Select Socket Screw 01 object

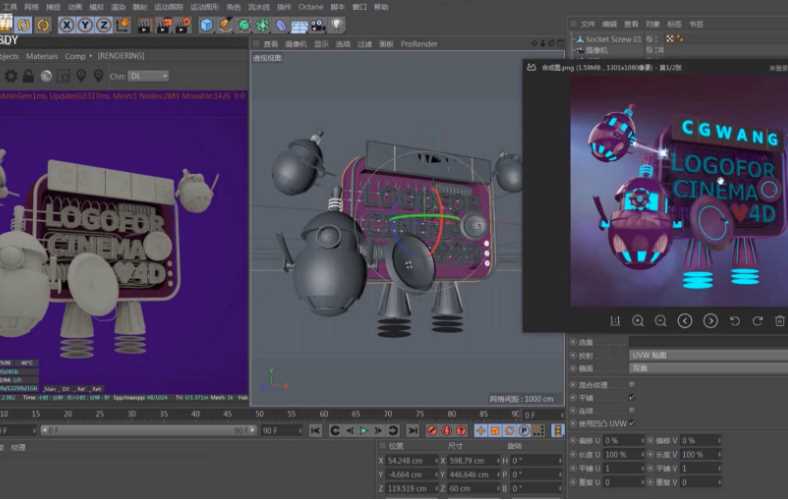[x=614, y=39]
